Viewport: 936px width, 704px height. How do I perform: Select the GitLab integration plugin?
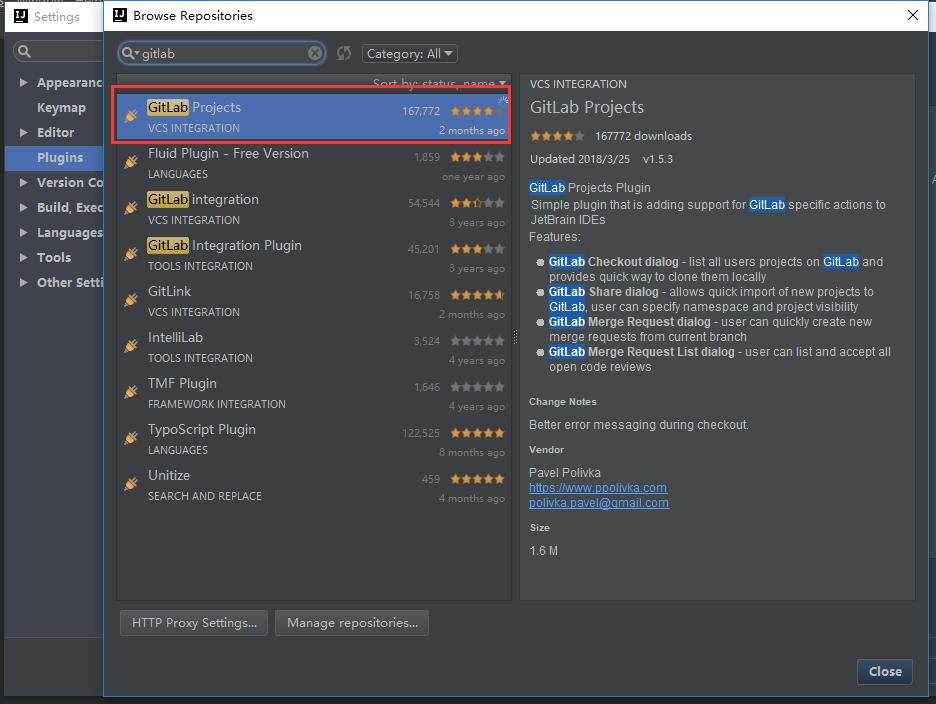[313, 208]
